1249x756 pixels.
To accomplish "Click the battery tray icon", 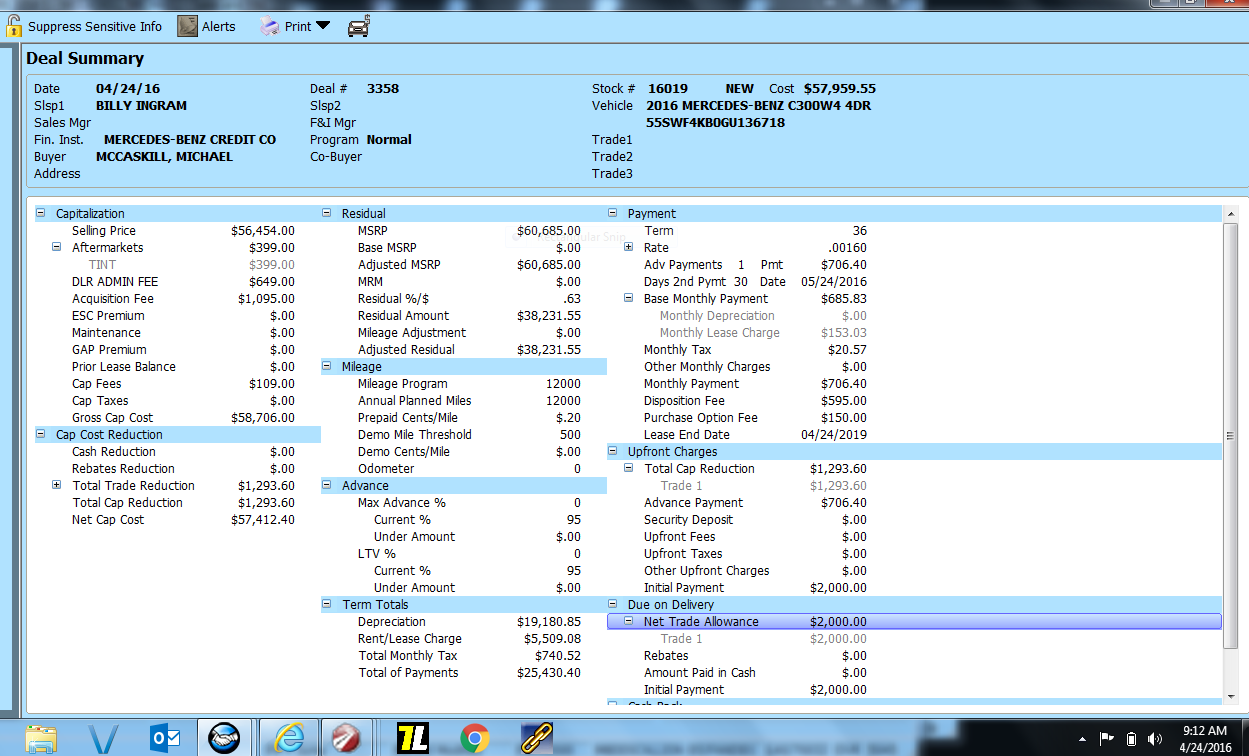I will [x=1132, y=739].
